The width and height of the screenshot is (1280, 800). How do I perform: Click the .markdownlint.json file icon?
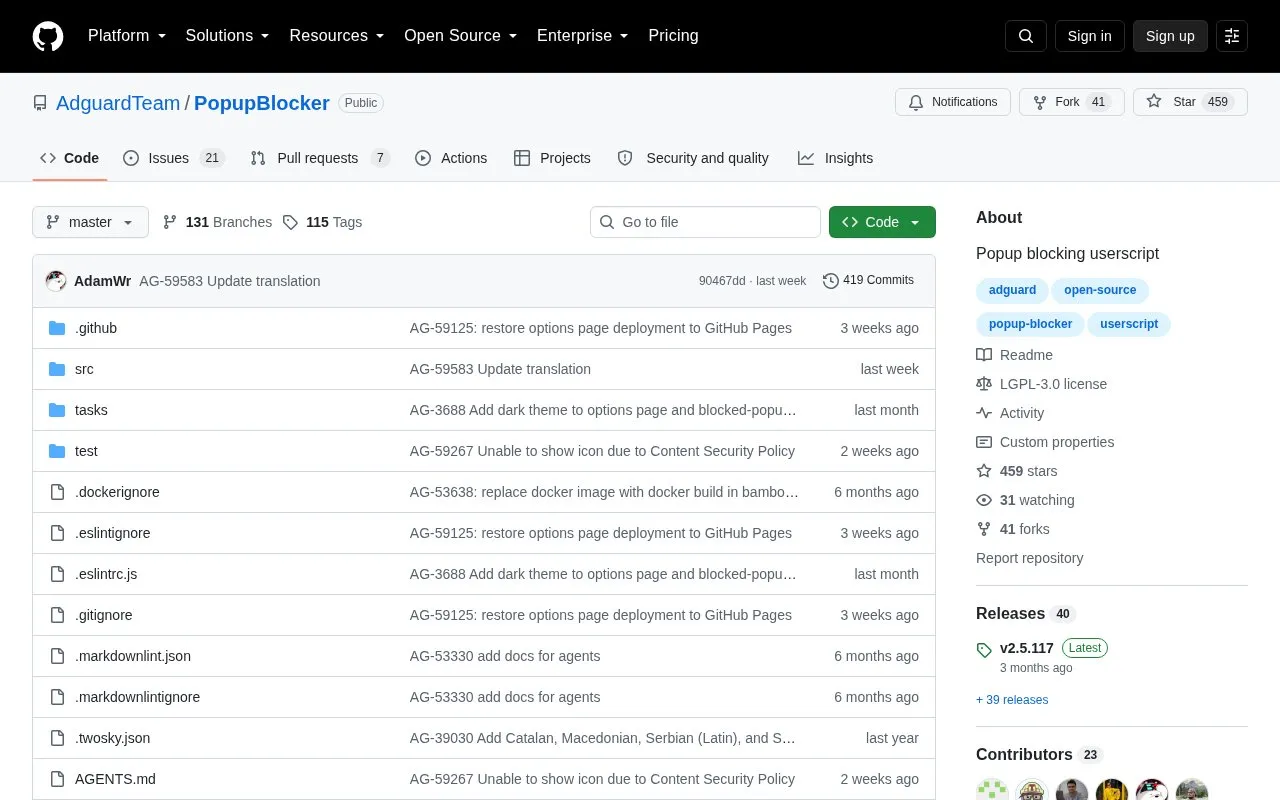tap(57, 656)
